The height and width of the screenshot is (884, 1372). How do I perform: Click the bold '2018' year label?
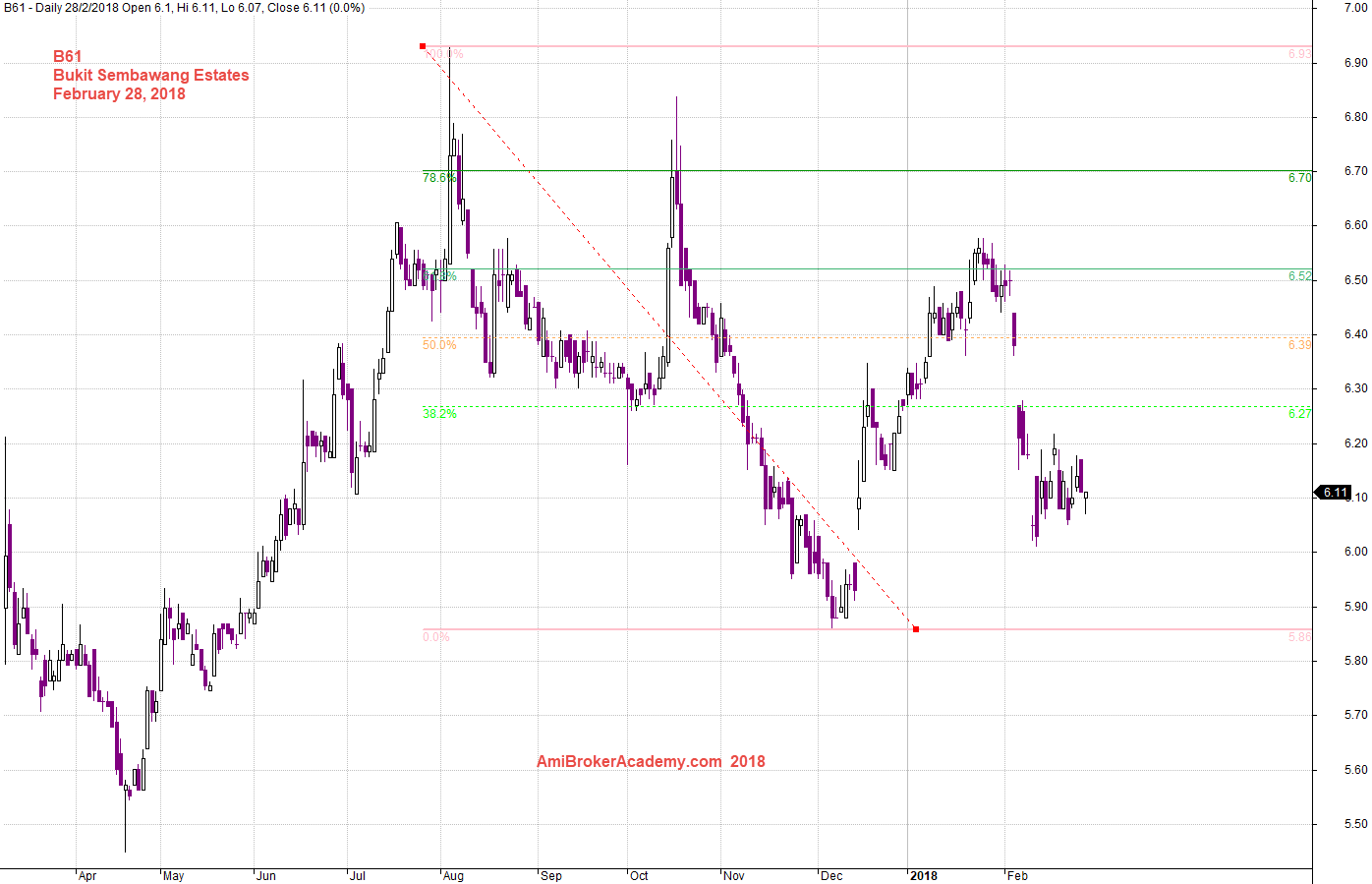click(924, 876)
